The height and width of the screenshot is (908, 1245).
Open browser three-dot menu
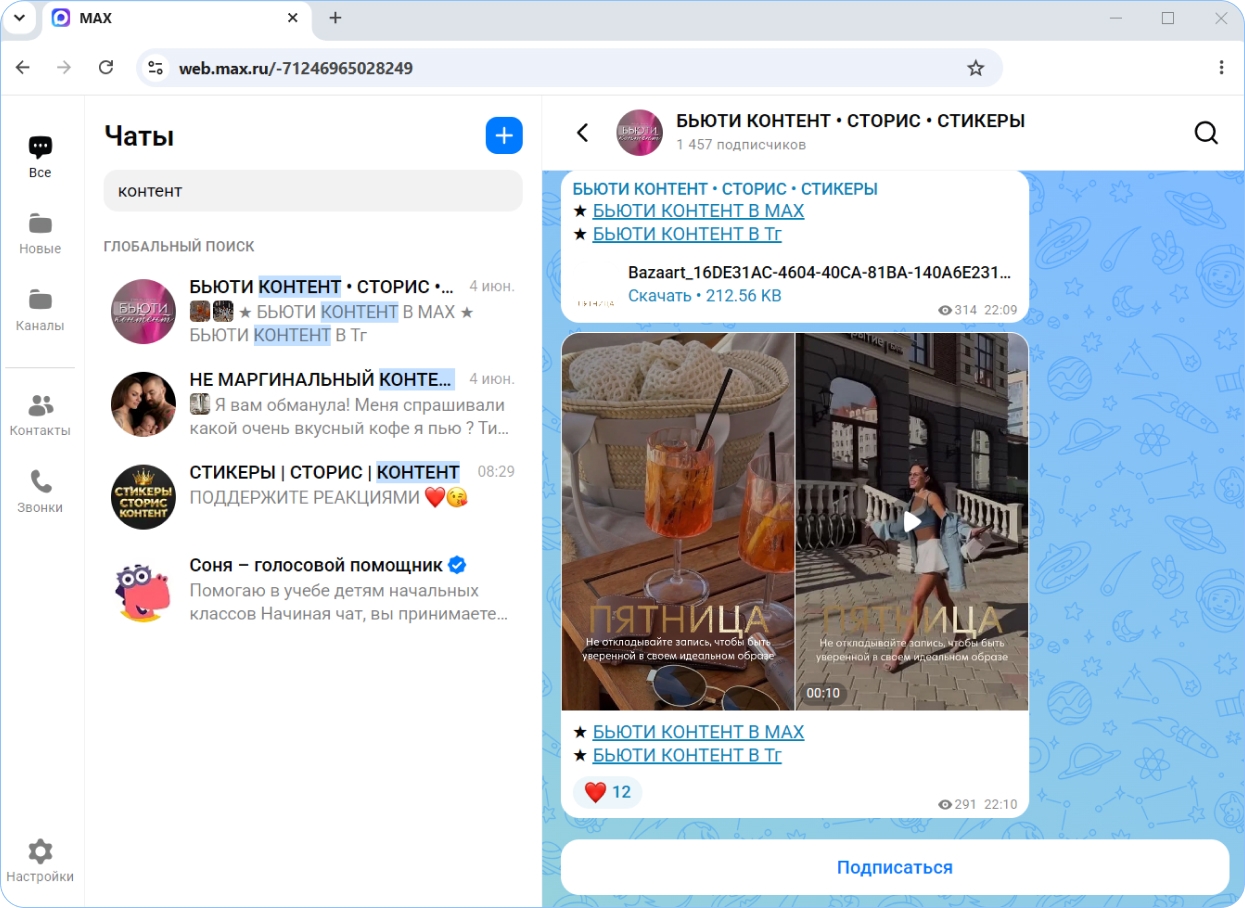click(1221, 68)
